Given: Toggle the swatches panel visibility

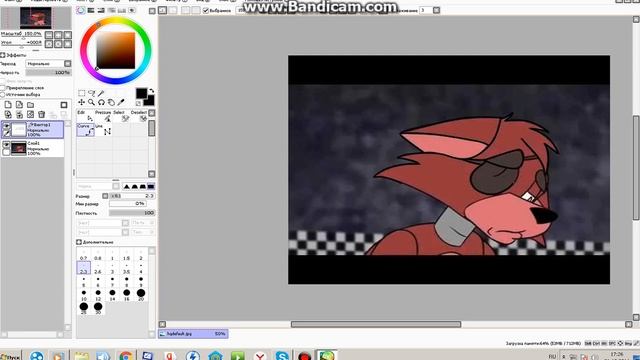Looking at the screenshot, I should click(122, 10).
